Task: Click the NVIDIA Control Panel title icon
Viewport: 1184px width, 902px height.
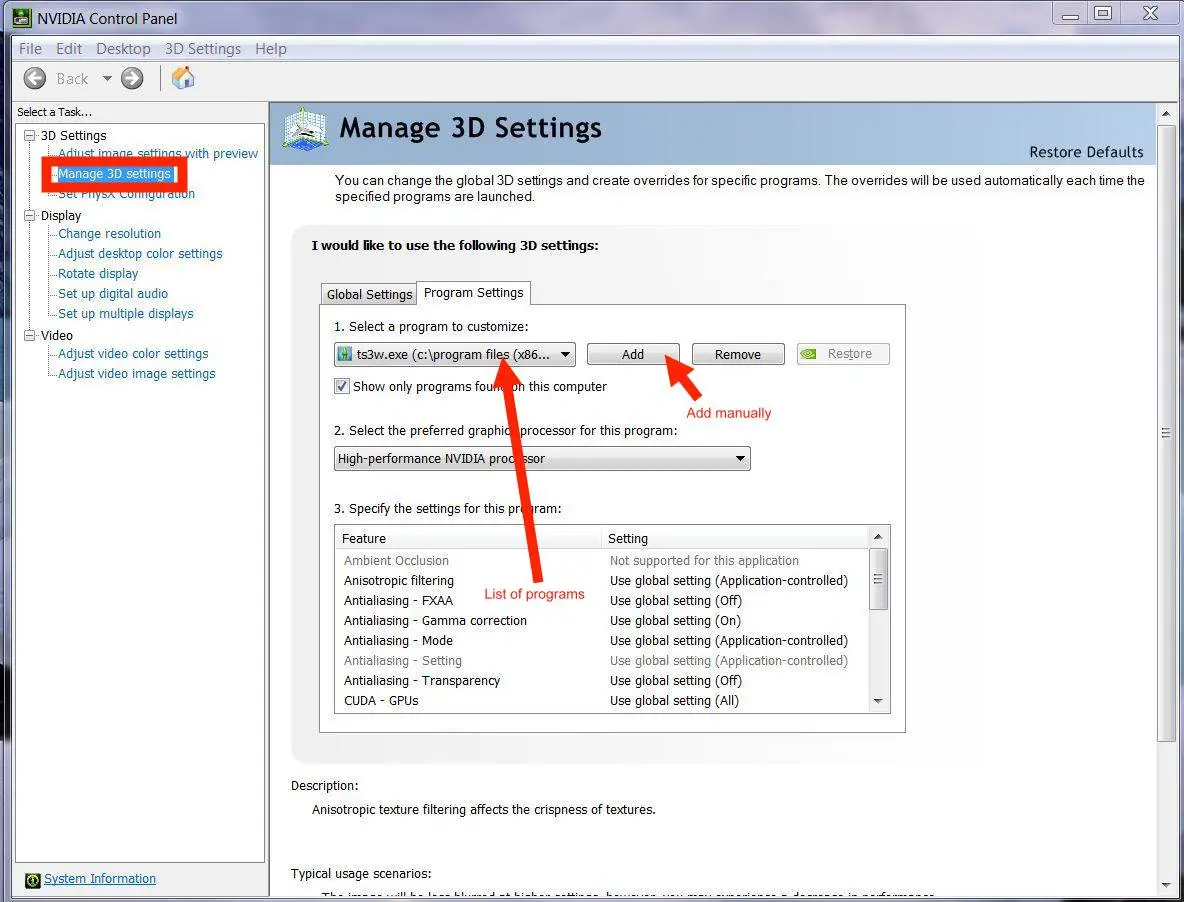Action: tap(23, 17)
